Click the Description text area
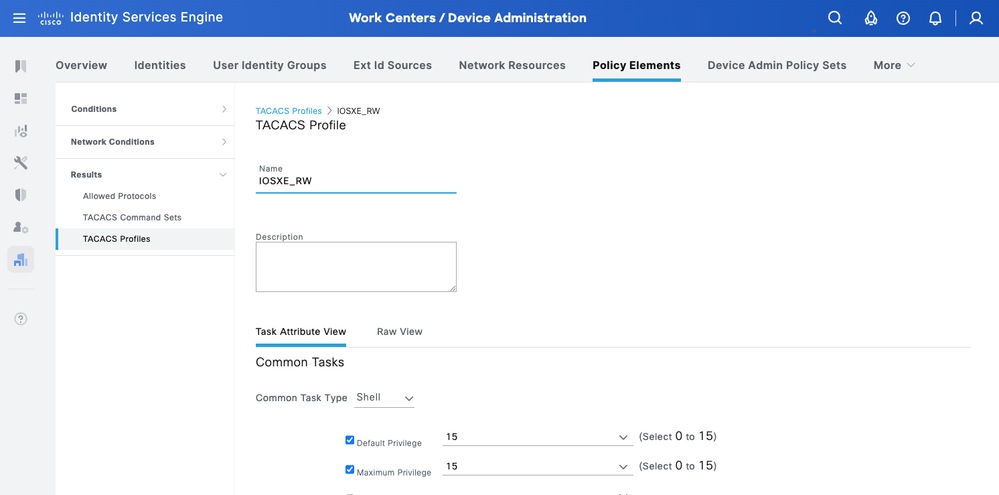The width and height of the screenshot is (999, 495). coord(356,267)
